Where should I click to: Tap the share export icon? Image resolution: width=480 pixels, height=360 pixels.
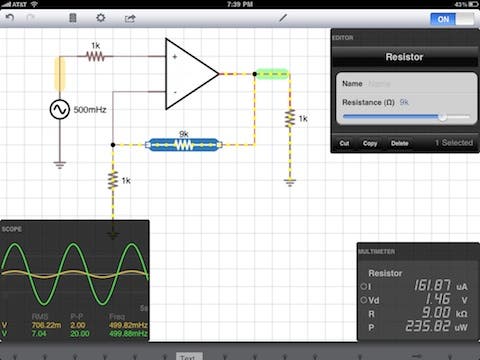point(130,18)
